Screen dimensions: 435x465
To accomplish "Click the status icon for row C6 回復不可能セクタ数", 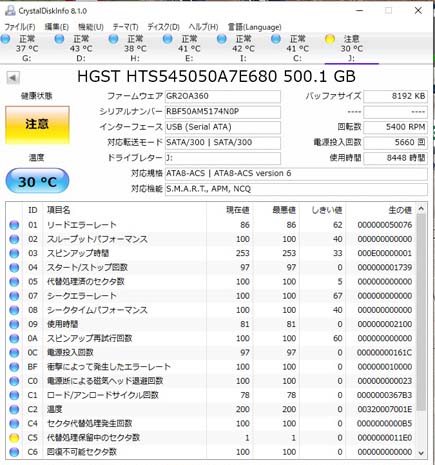I will pos(14,452).
